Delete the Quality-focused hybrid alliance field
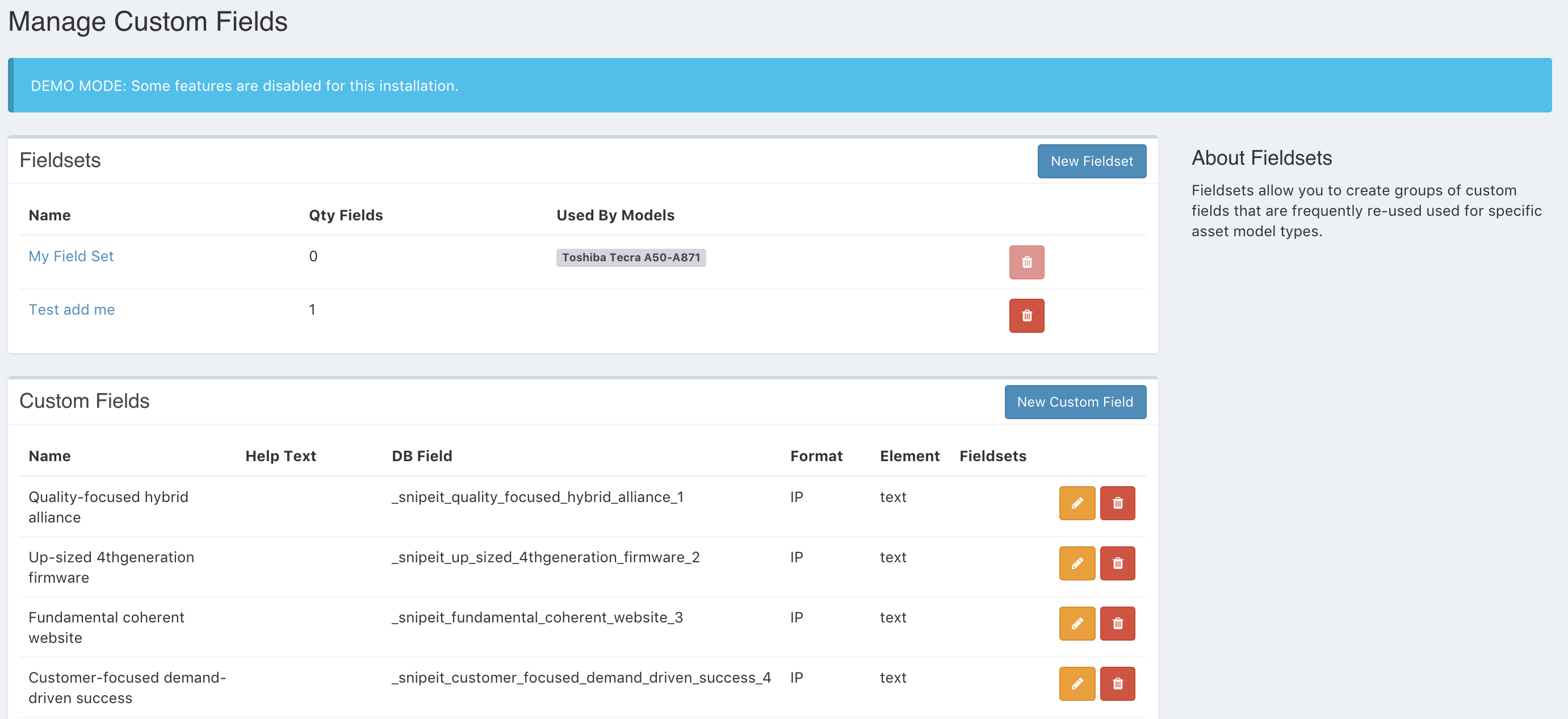Screen dimensions: 1568x719 coord(1118,503)
